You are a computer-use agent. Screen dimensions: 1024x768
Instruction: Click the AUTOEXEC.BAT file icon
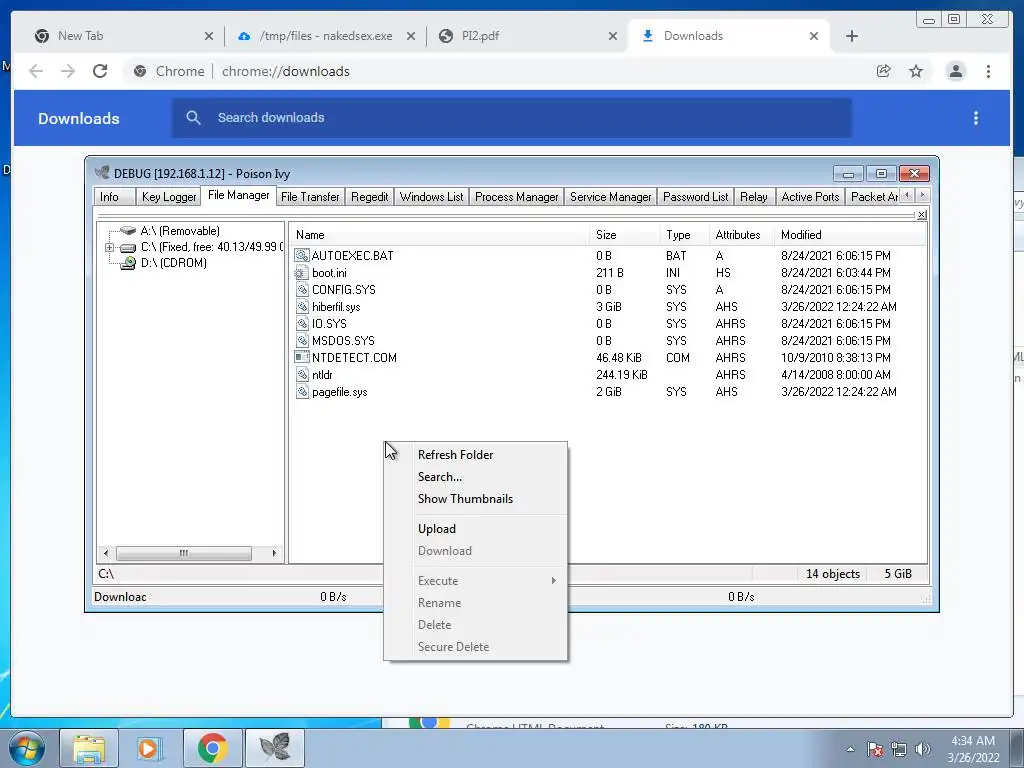301,255
